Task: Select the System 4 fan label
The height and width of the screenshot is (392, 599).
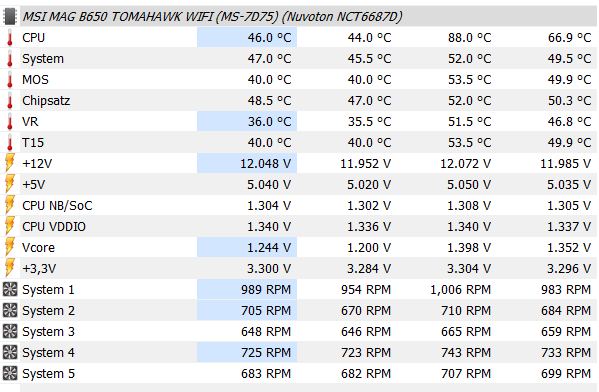Action: [x=48, y=353]
